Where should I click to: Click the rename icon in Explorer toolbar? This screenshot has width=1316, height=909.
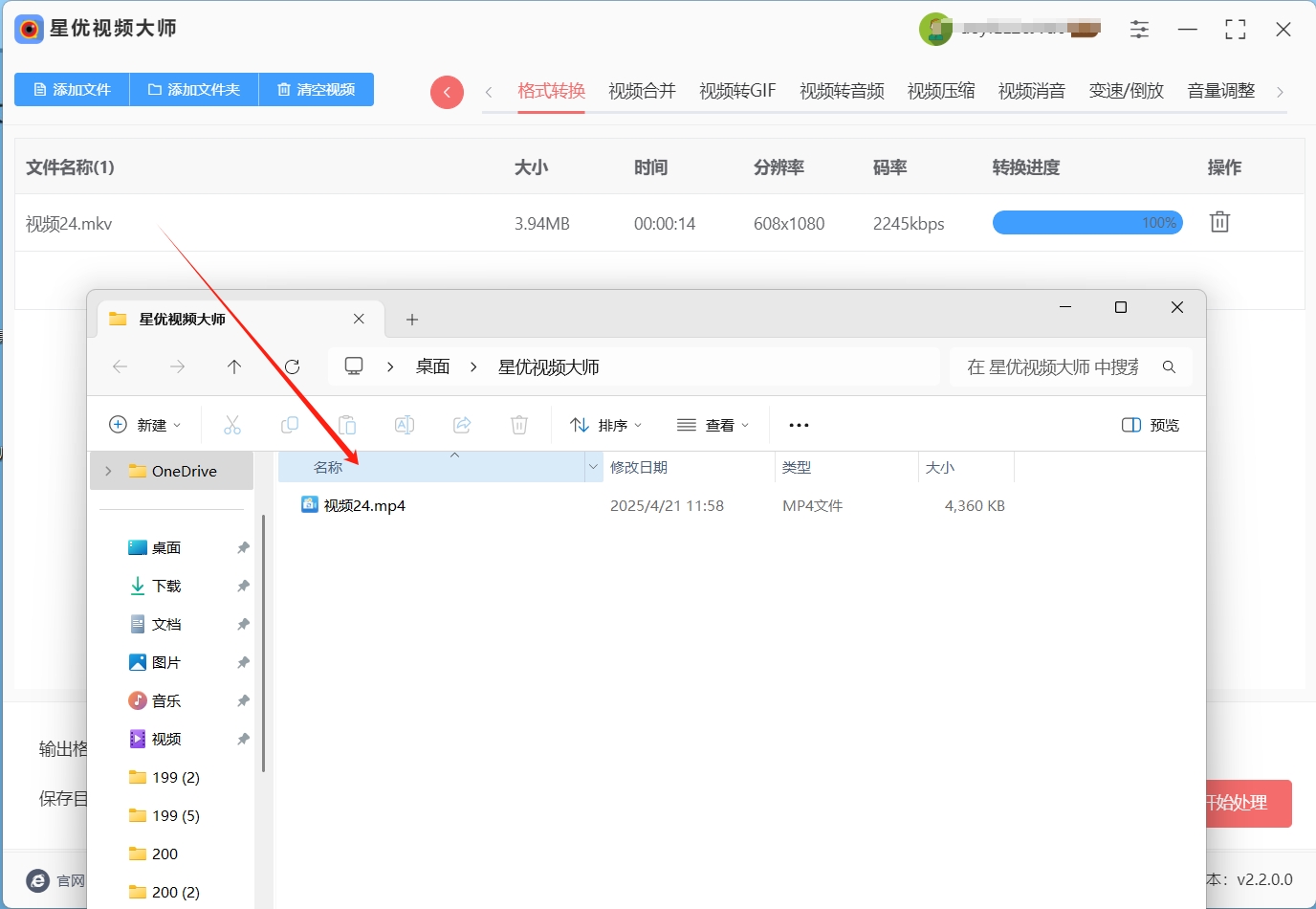pos(405,425)
